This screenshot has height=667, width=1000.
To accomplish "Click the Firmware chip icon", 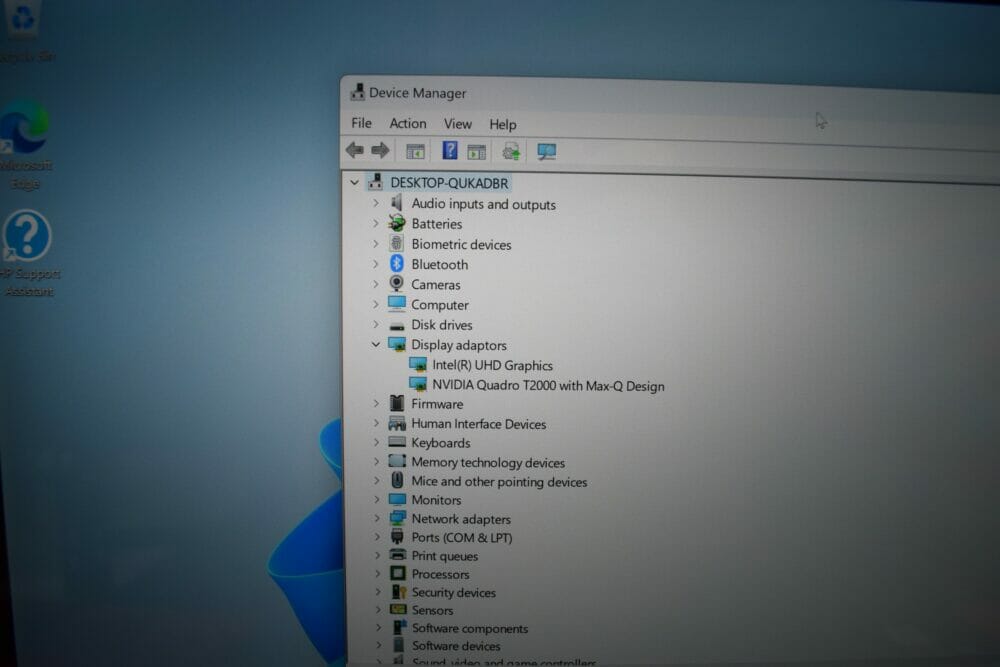I will point(397,403).
